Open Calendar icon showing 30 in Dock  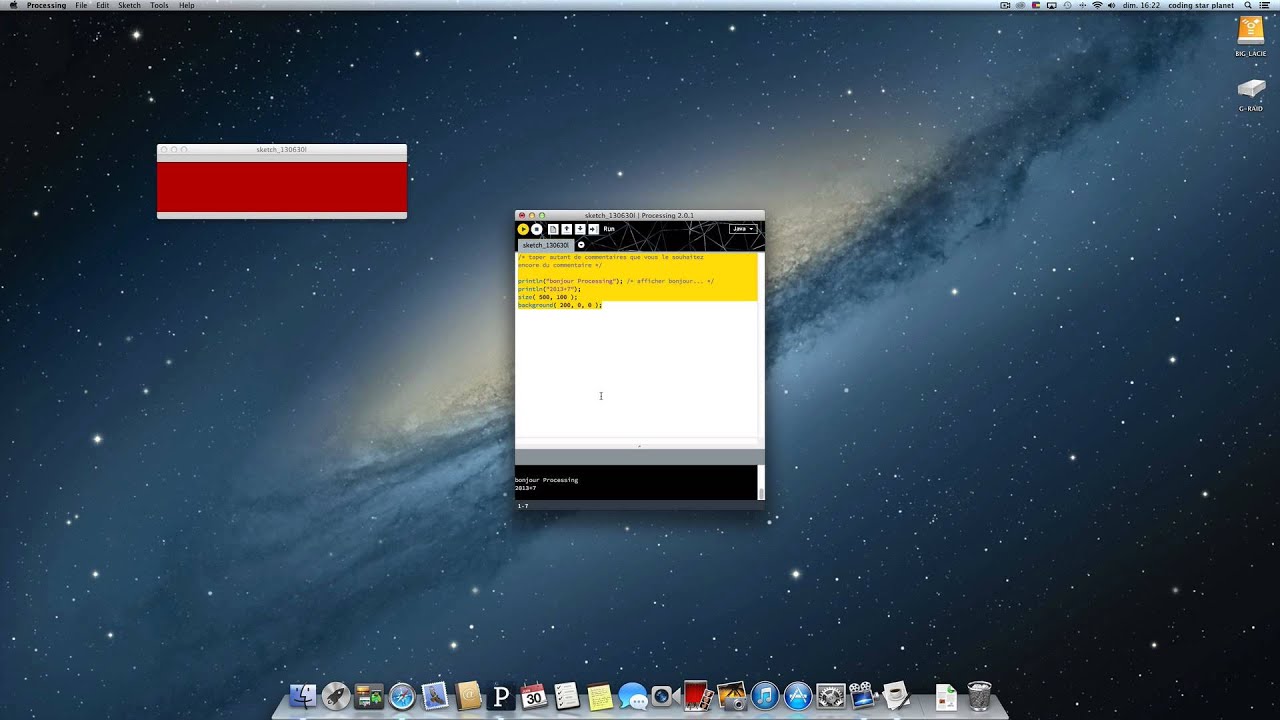(534, 696)
